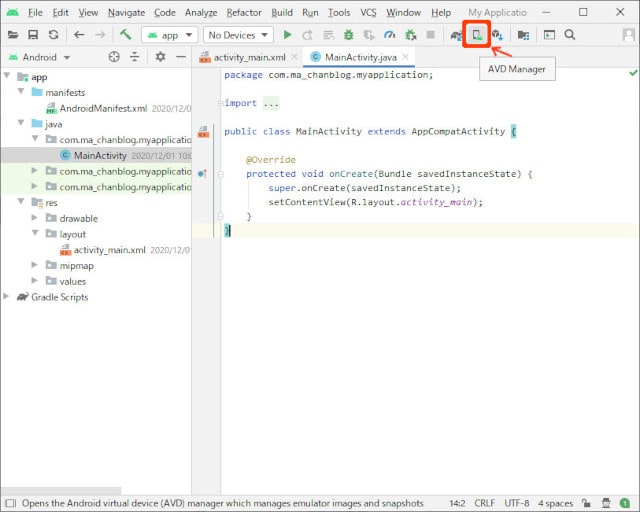Open the Android project view dropdown
The image size is (640, 512).
click(x=40, y=57)
